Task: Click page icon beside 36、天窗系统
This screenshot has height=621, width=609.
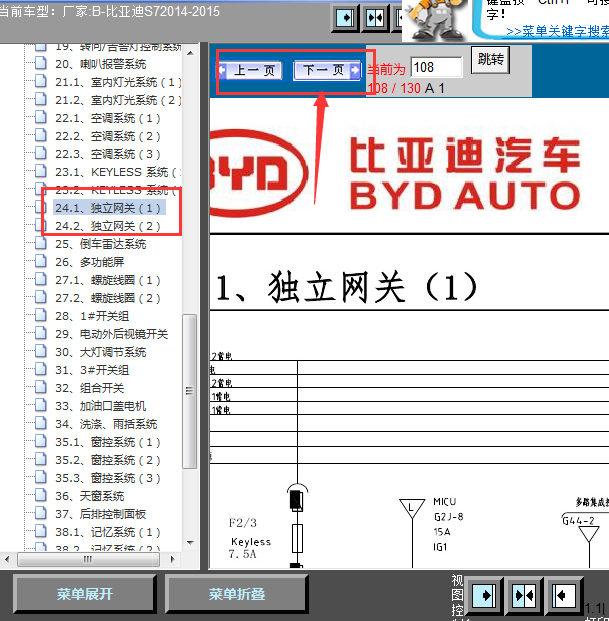Action: click(x=40, y=495)
